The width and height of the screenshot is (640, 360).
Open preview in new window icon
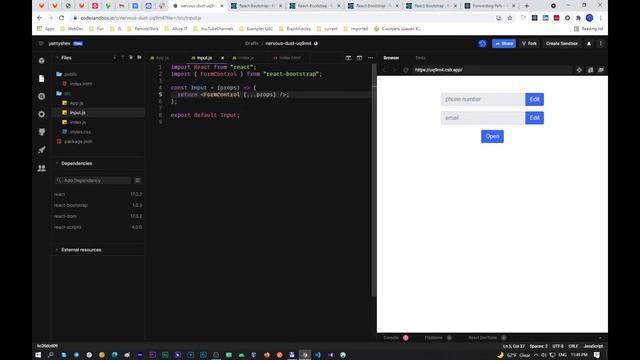pos(601,70)
